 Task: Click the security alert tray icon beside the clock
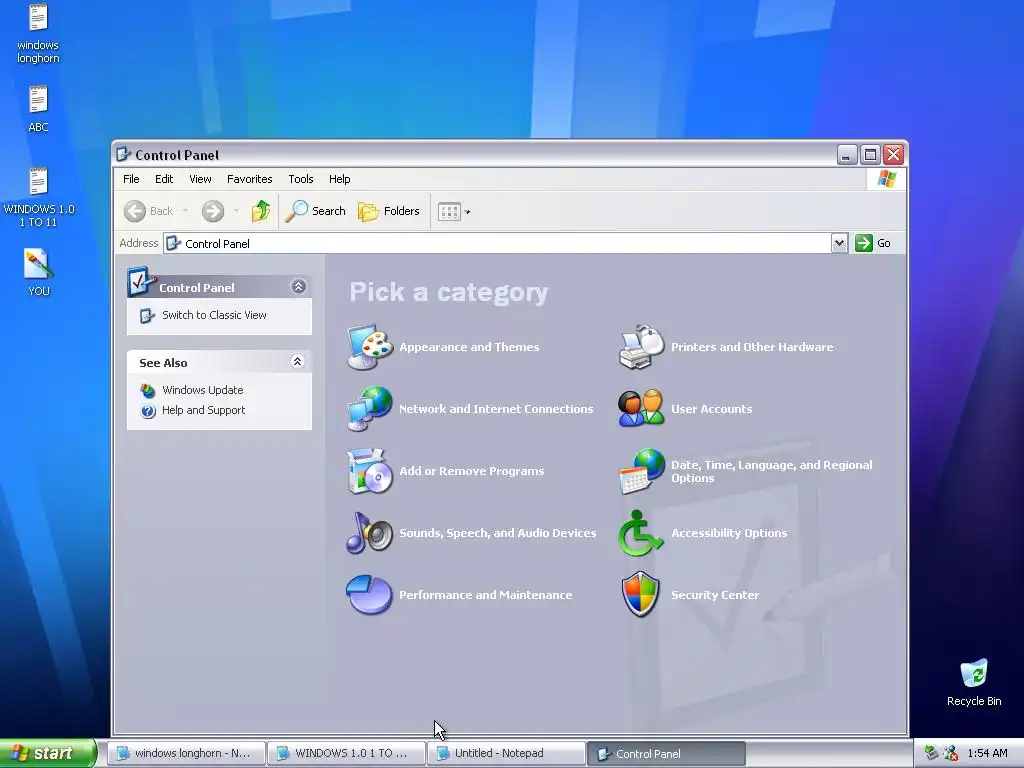(x=951, y=753)
